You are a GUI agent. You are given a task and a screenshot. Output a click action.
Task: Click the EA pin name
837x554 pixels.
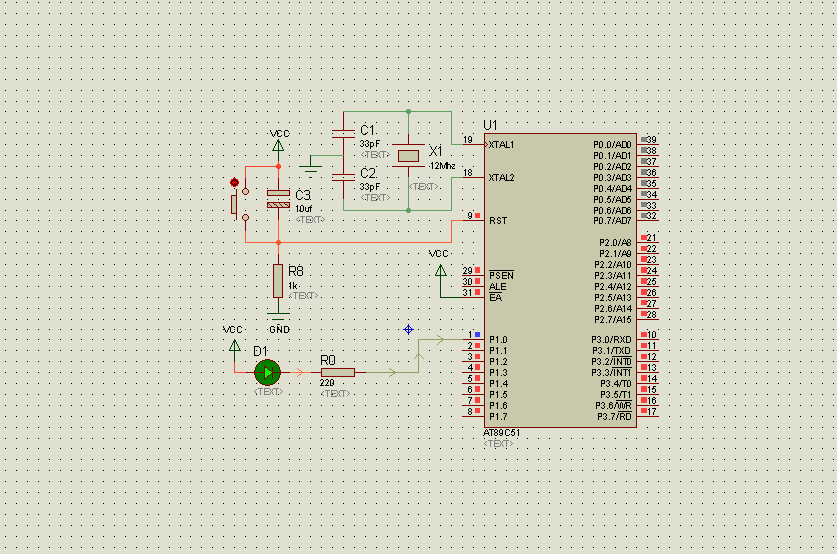[495, 297]
